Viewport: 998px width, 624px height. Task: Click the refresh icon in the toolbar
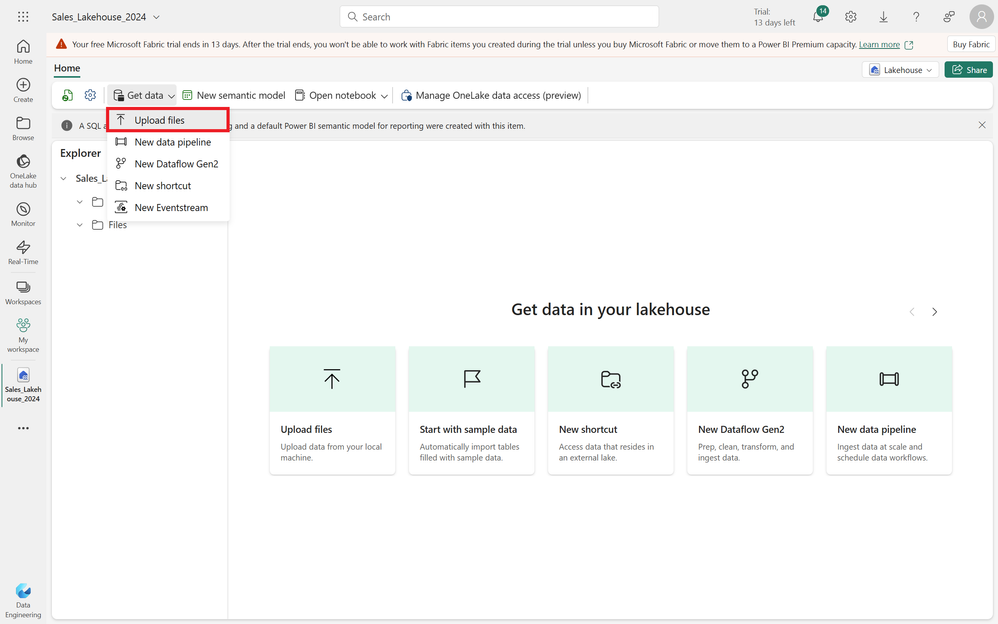(x=67, y=96)
